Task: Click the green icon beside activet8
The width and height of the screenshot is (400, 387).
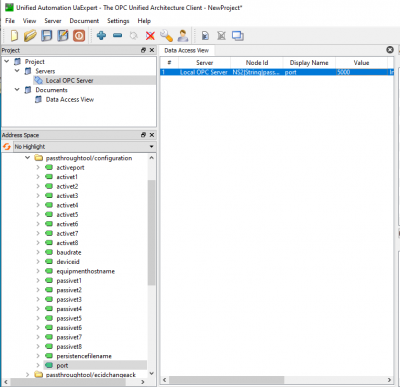Action: click(x=49, y=243)
